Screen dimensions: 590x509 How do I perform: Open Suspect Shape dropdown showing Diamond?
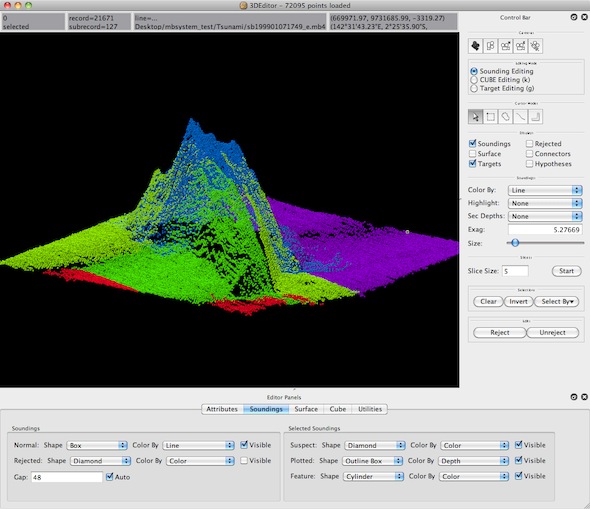[x=375, y=445]
